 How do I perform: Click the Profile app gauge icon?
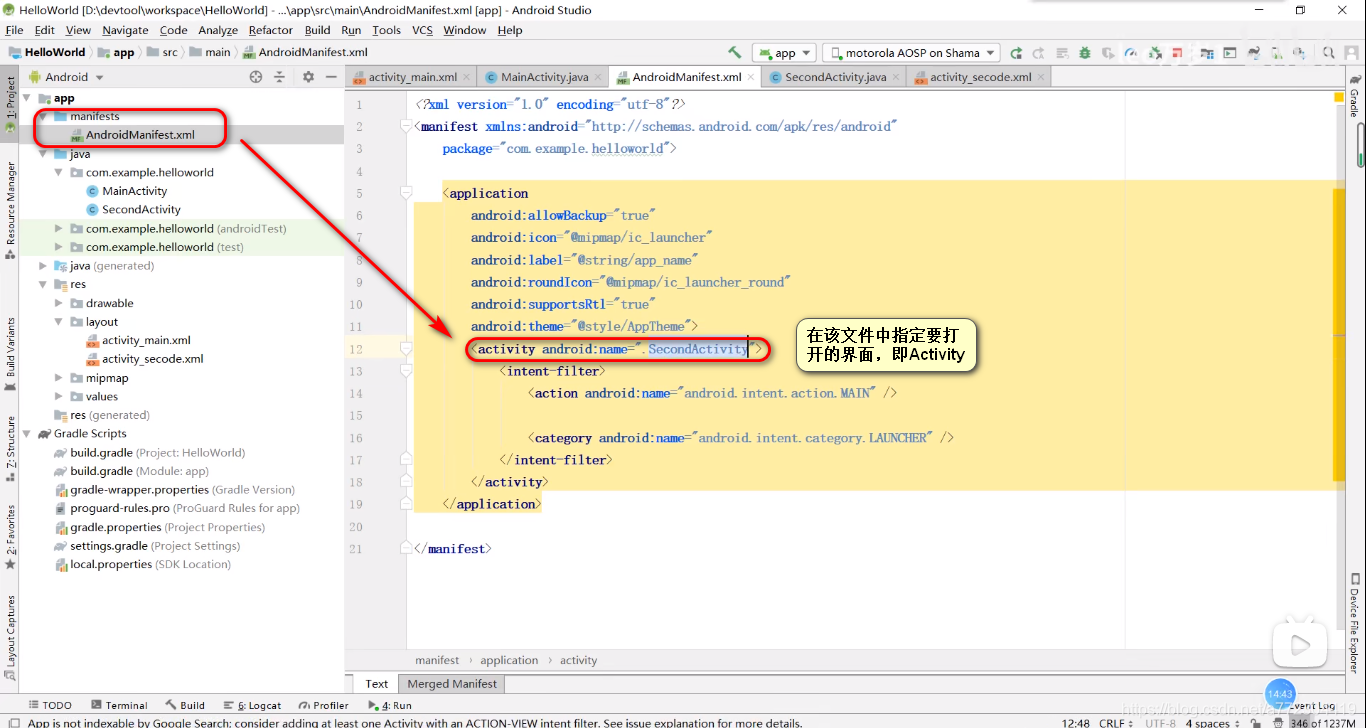click(1131, 53)
